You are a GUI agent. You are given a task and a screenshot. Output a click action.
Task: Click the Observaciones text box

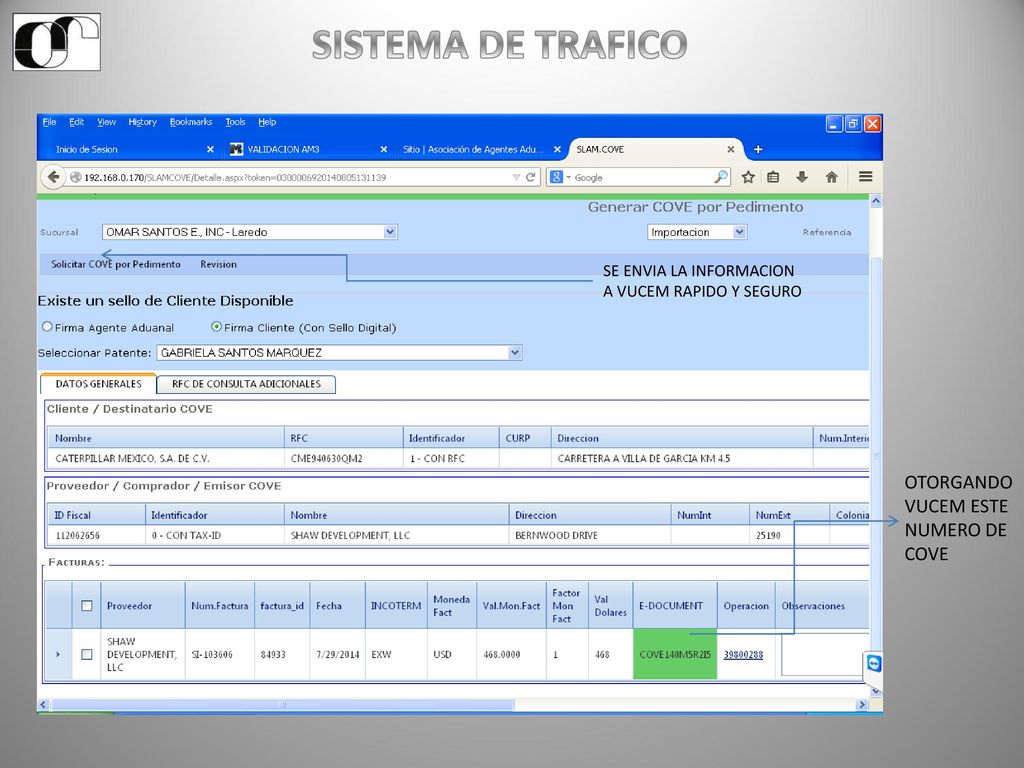click(x=824, y=654)
